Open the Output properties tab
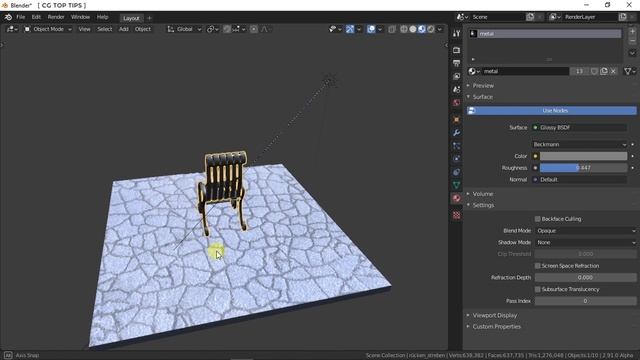Image resolution: width=640 pixels, height=360 pixels. pyautogui.click(x=456, y=63)
